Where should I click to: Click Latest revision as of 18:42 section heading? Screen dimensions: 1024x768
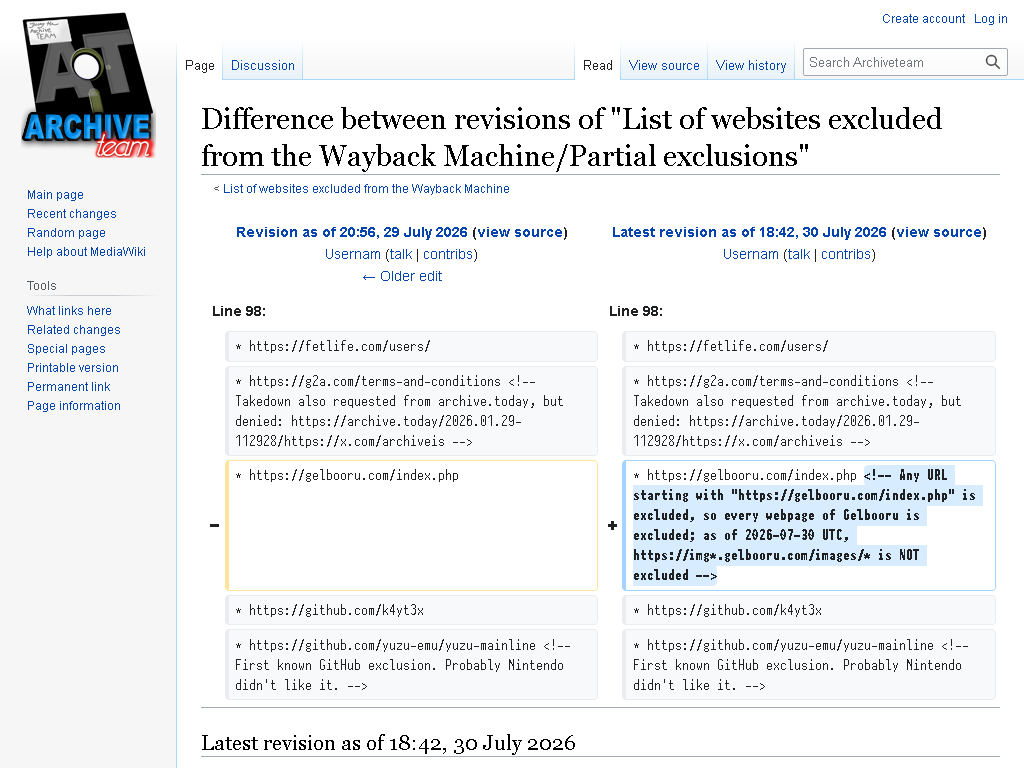pyautogui.click(x=388, y=743)
